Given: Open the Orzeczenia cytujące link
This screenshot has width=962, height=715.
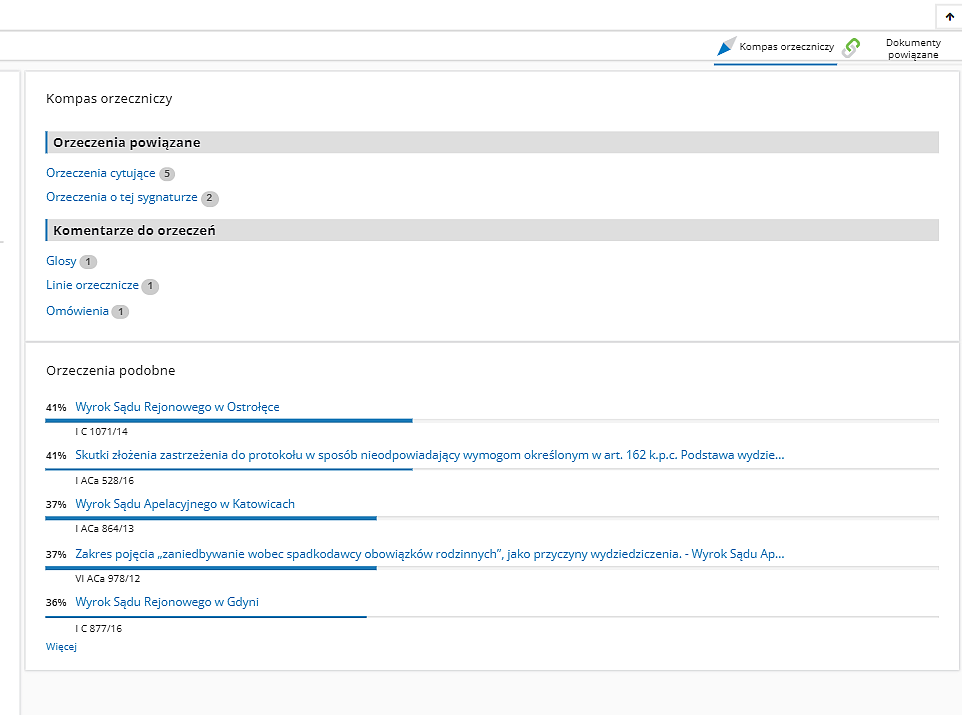Looking at the screenshot, I should [100, 173].
